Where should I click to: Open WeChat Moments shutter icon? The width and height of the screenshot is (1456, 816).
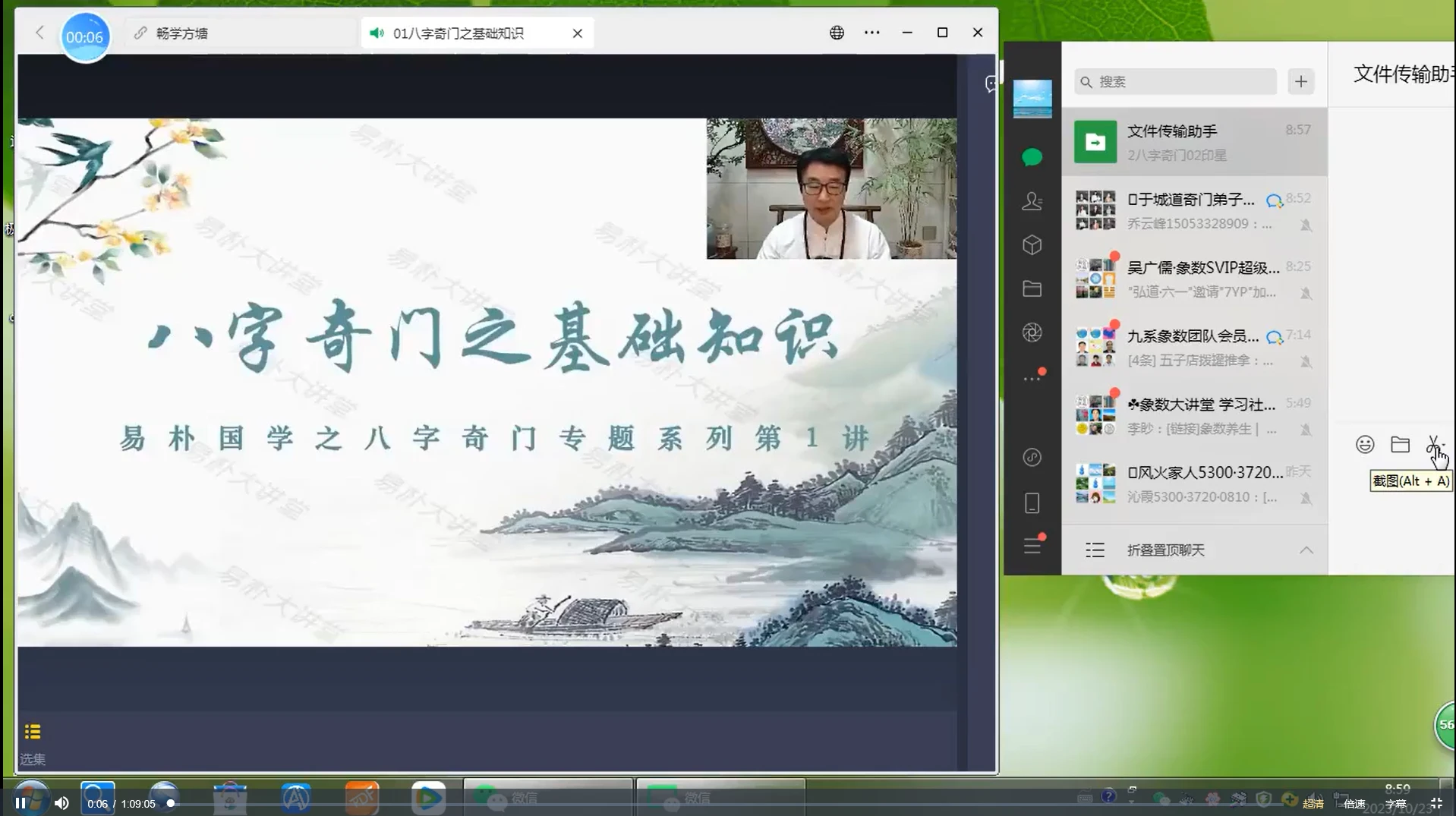(1032, 332)
